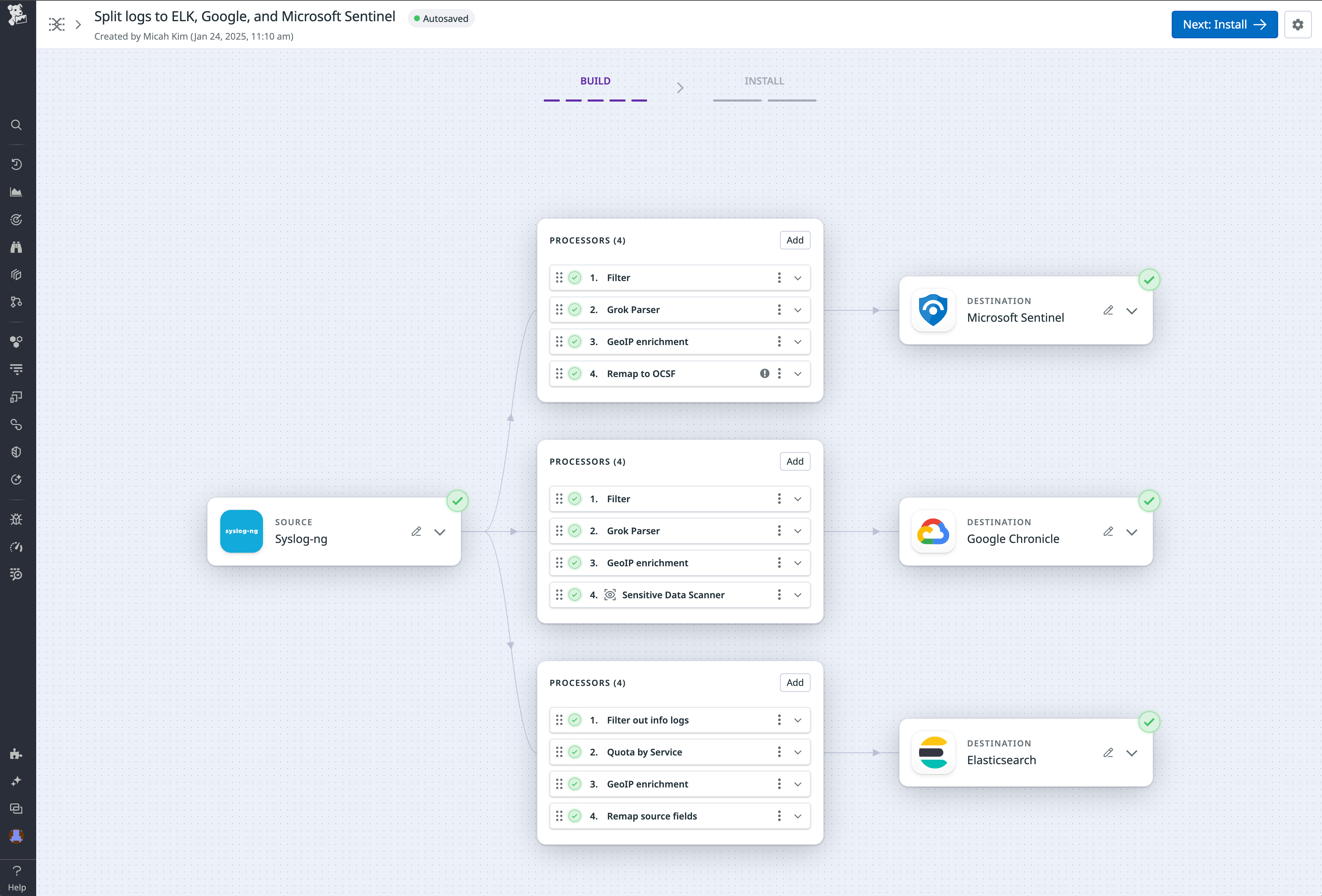Click green status check on Google Chronicle destination
Image resolution: width=1322 pixels, height=896 pixels.
[x=1150, y=501]
